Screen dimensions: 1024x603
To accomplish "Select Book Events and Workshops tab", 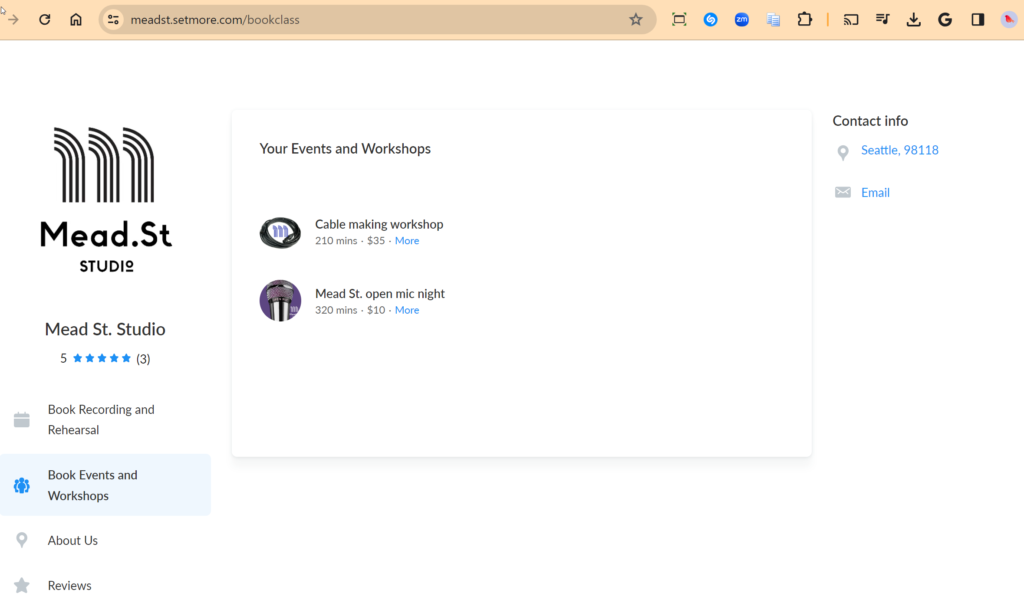I will 93,485.
